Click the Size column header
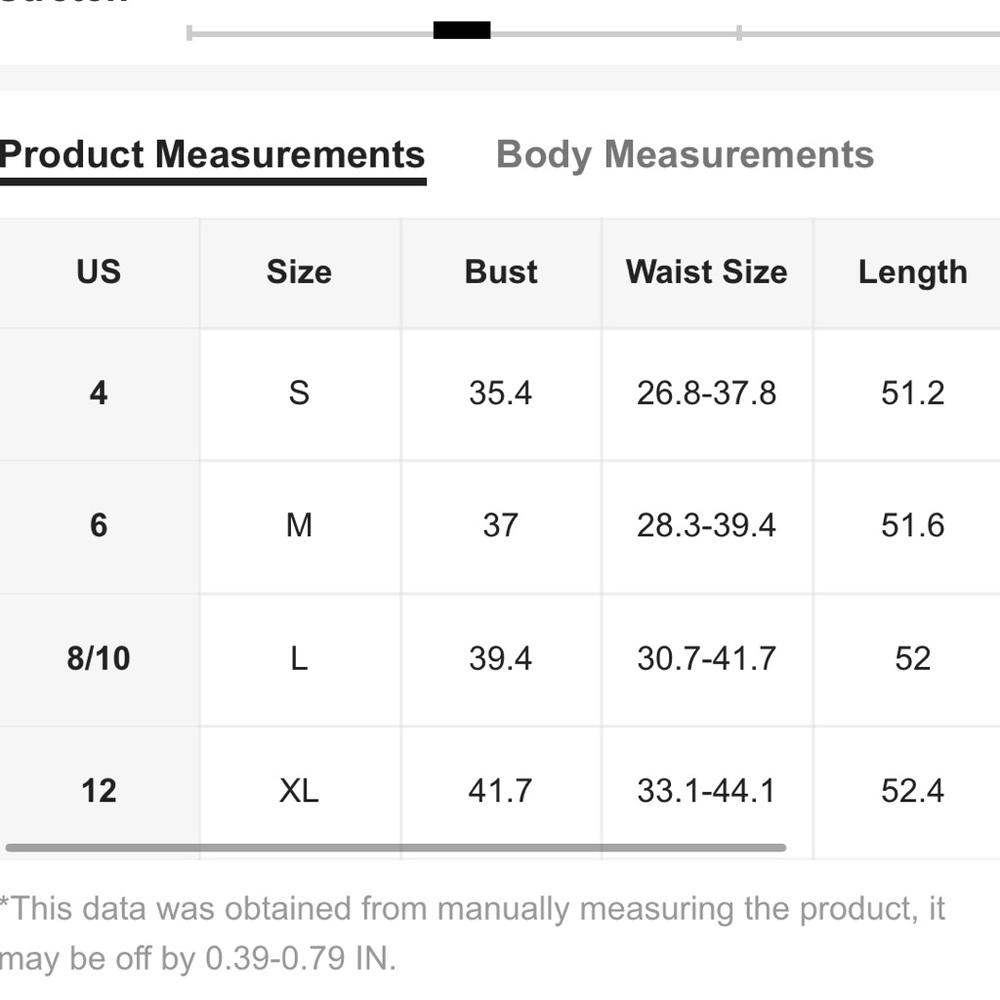The width and height of the screenshot is (1000, 1000). pyautogui.click(x=300, y=273)
